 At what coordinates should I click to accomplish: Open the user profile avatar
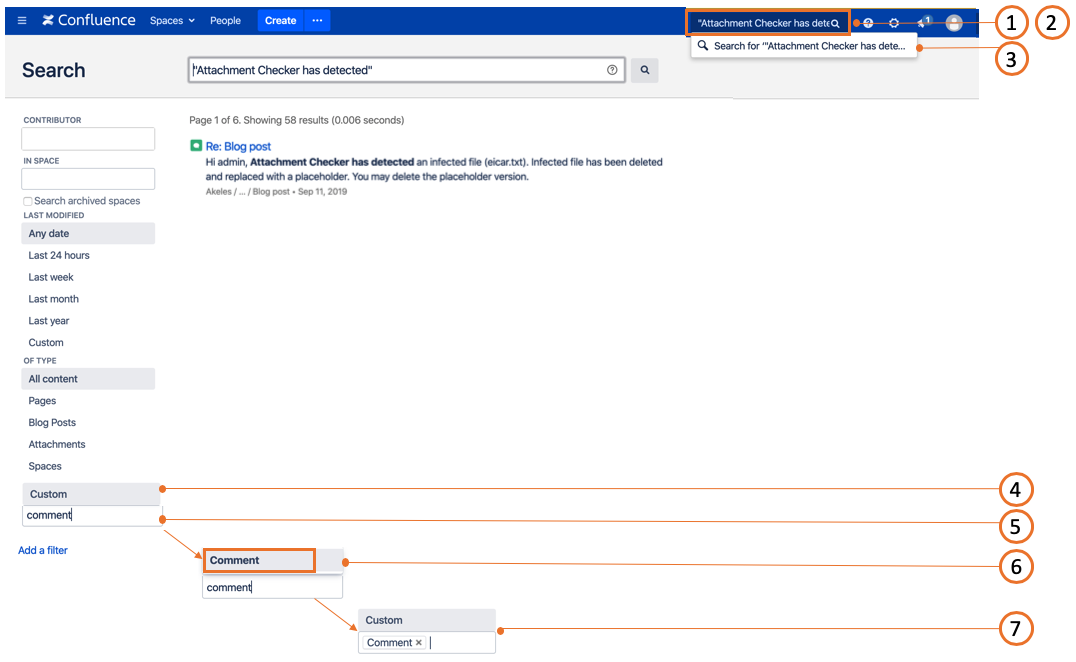coord(954,22)
